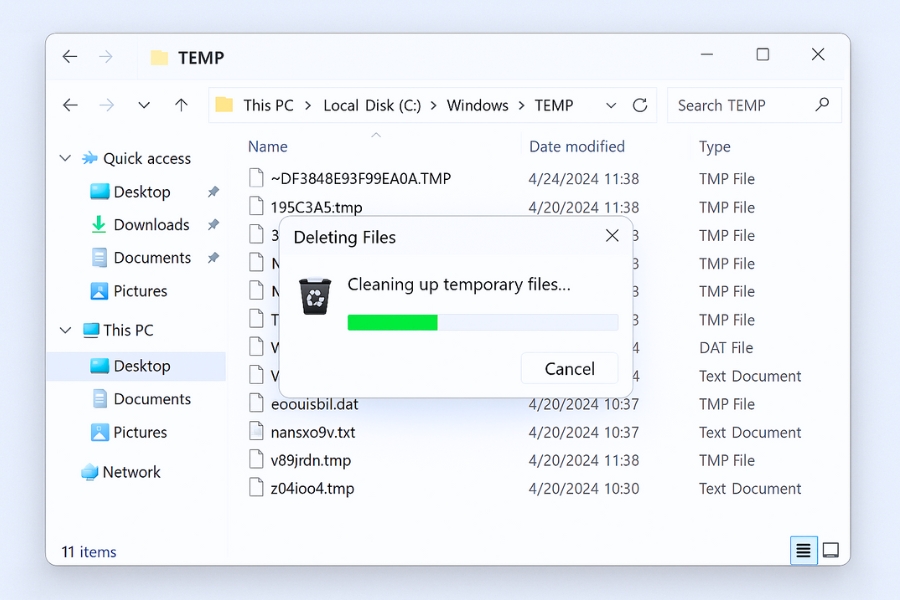Sort files by Date modified column
This screenshot has width=900, height=600.
577,147
